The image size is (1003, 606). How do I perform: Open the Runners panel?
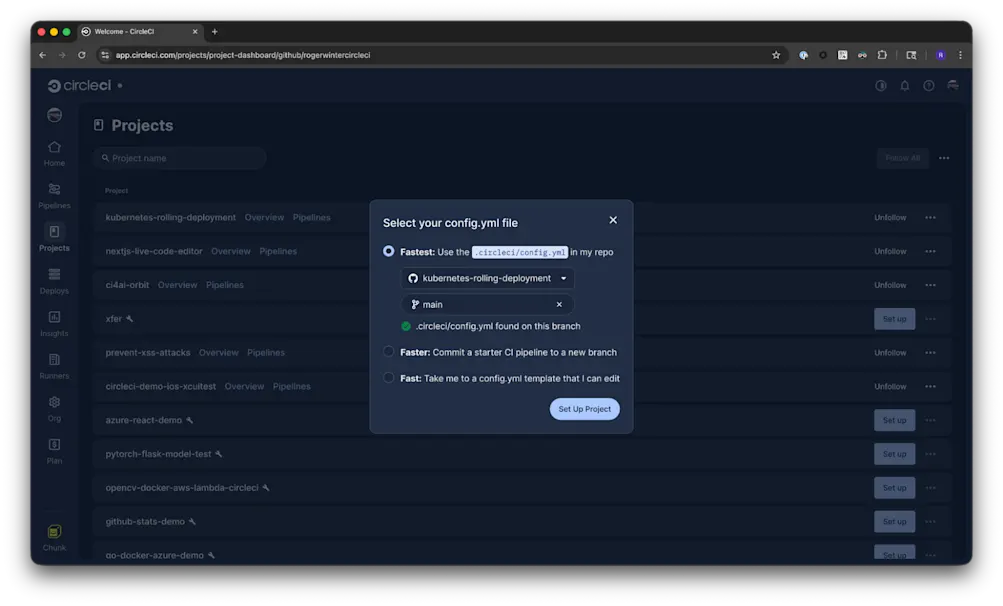tap(53, 367)
